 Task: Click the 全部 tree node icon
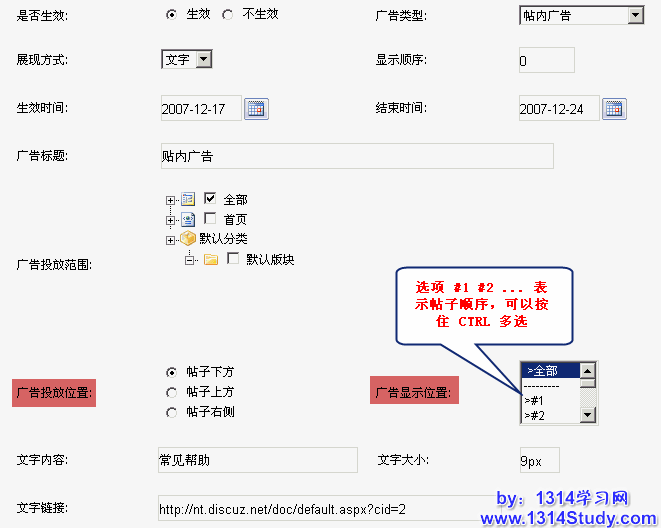pos(188,200)
